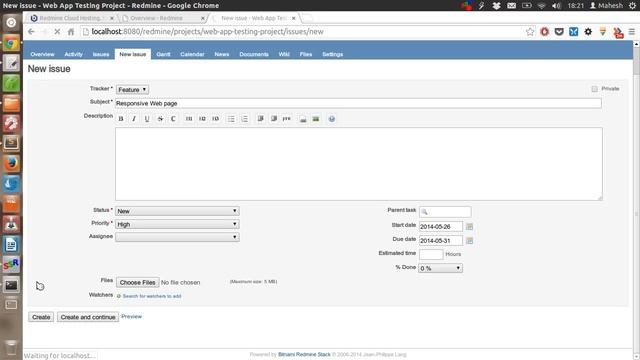Open the Assignee dropdown
The height and width of the screenshot is (360, 640).
(177, 237)
